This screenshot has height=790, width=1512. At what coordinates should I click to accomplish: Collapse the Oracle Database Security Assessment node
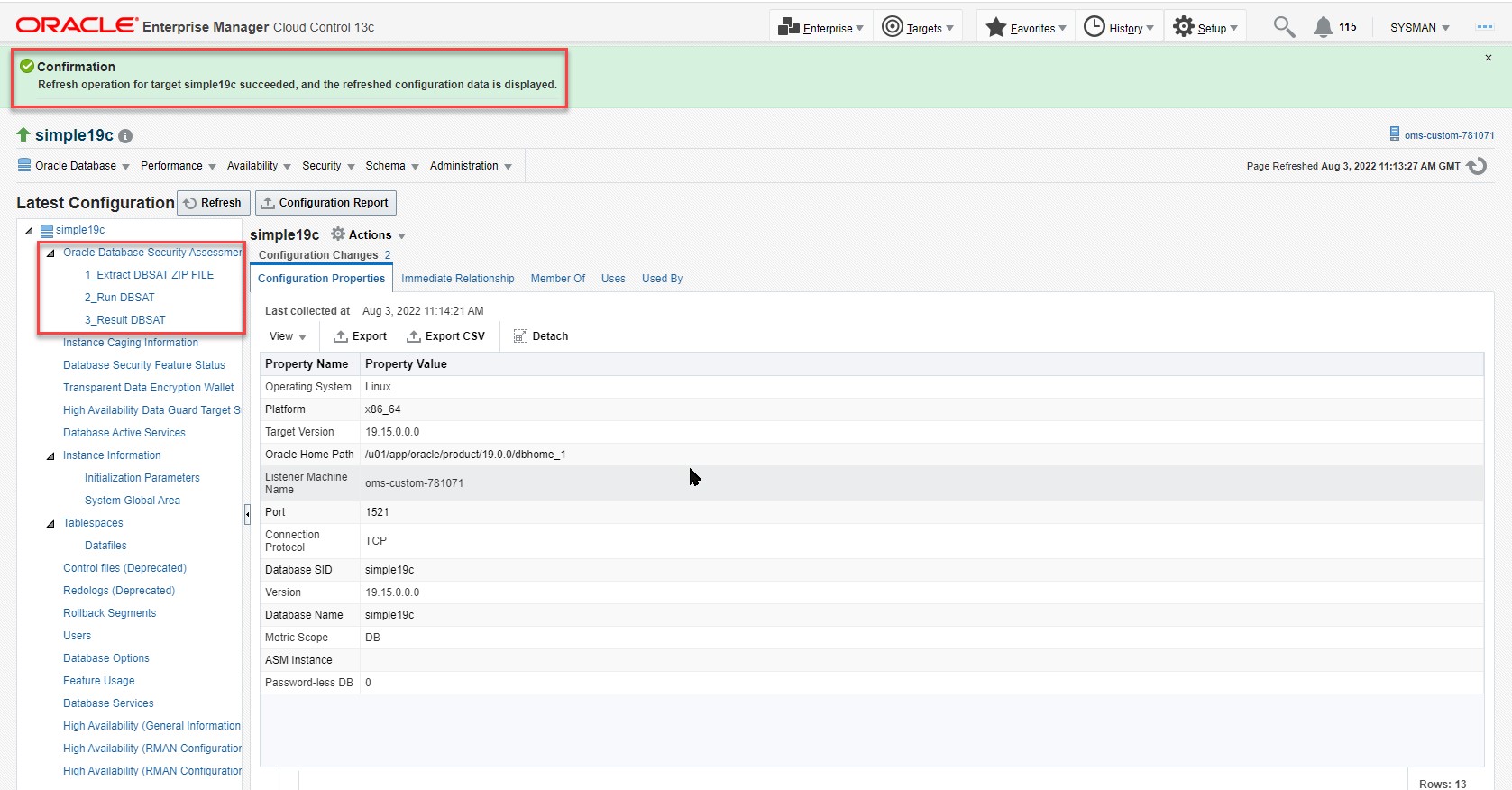[x=50, y=253]
